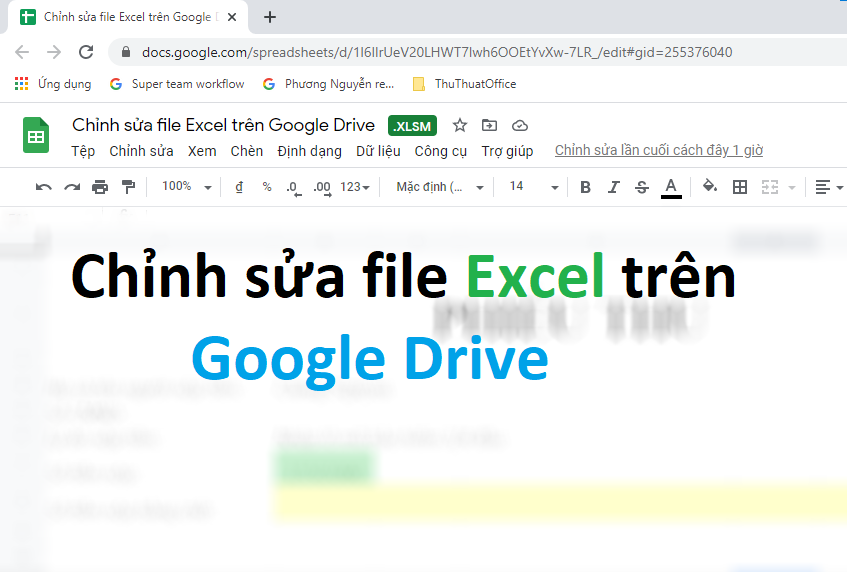847x572 pixels.
Task: Open the Định dạng menu
Action: click(x=310, y=151)
